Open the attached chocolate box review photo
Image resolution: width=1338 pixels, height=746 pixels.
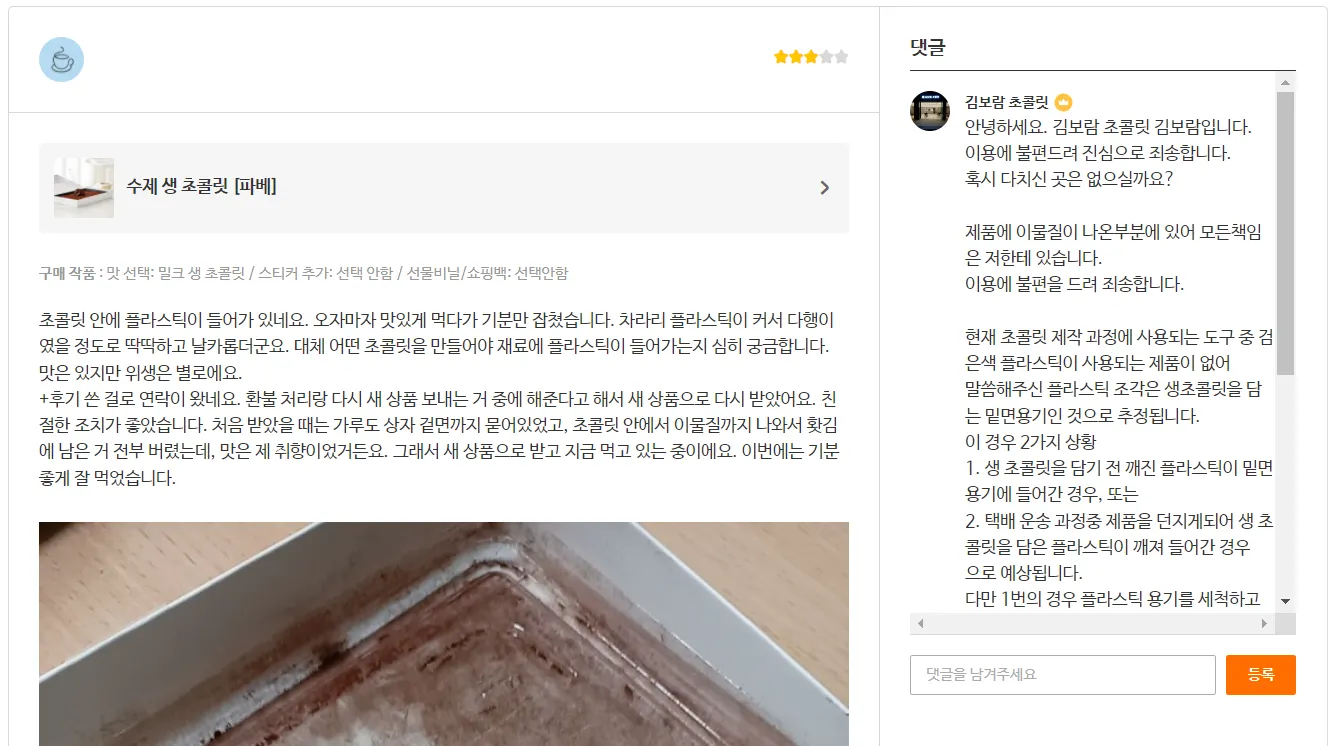444,634
